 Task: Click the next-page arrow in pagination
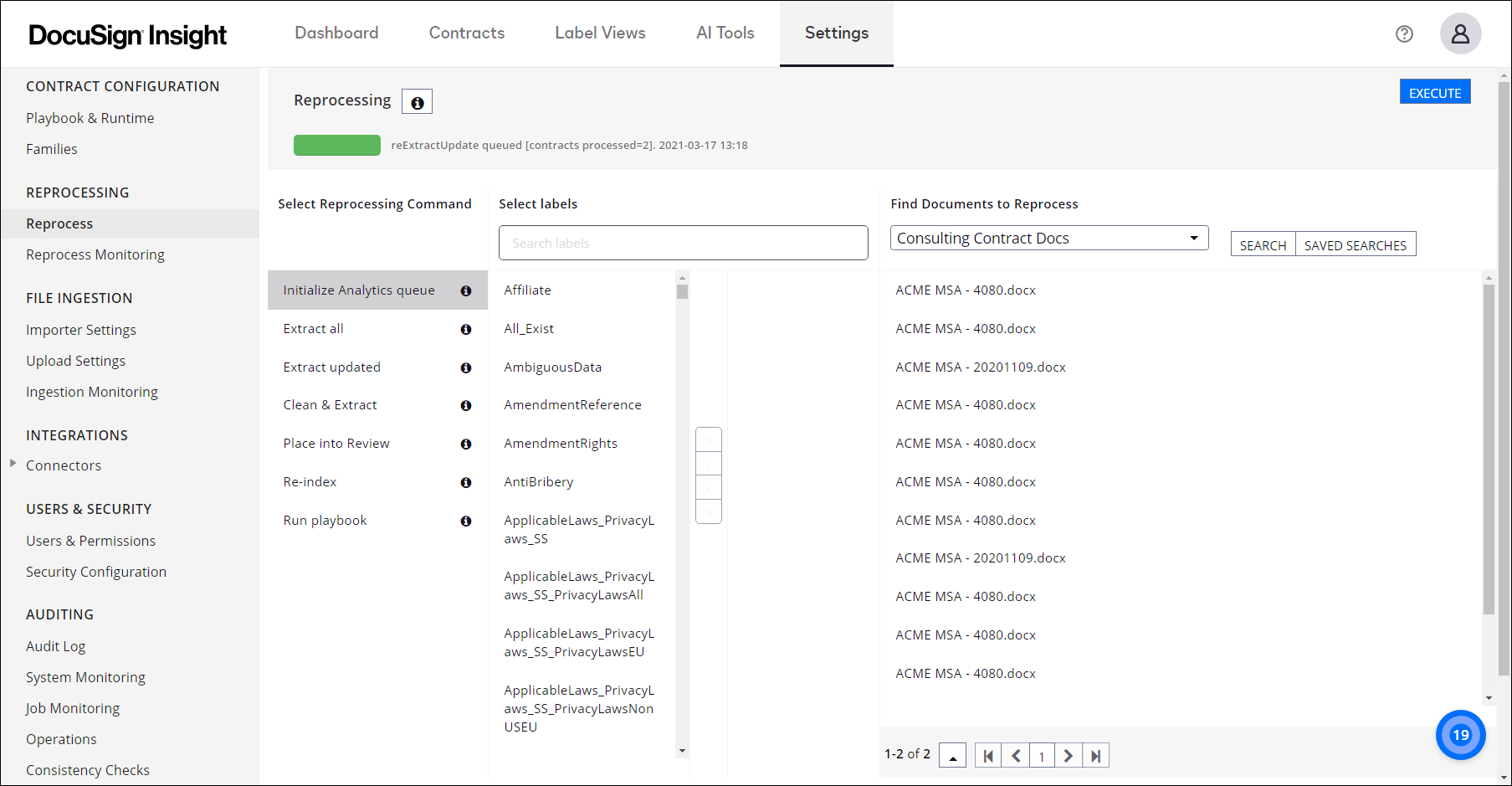1069,755
